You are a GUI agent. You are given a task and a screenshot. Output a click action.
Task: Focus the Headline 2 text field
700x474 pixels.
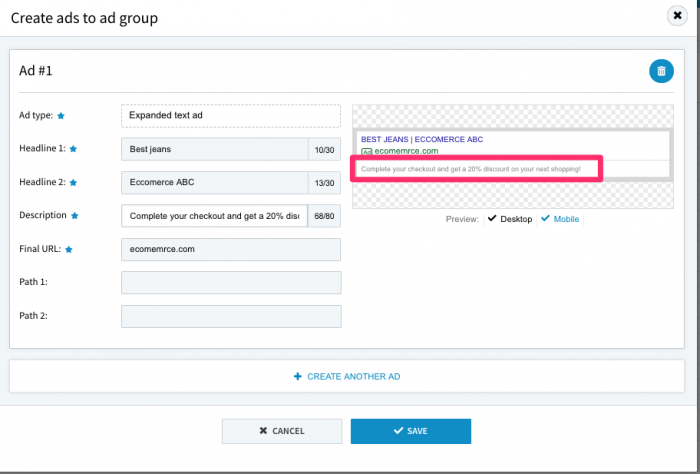point(215,182)
